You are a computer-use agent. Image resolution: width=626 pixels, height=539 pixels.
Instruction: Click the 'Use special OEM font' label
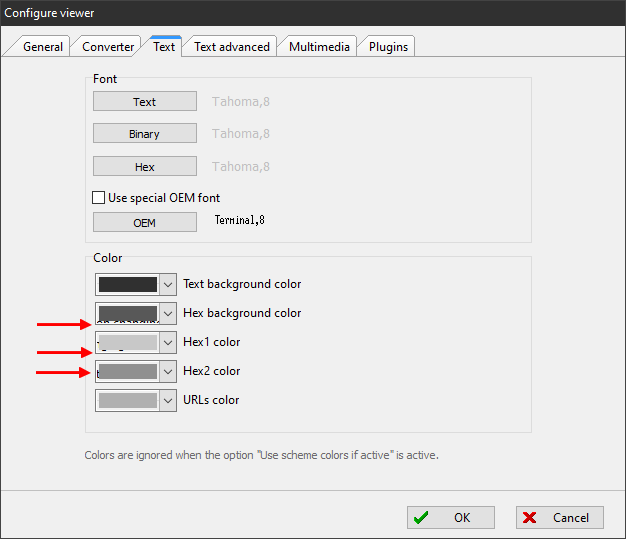pos(164,198)
